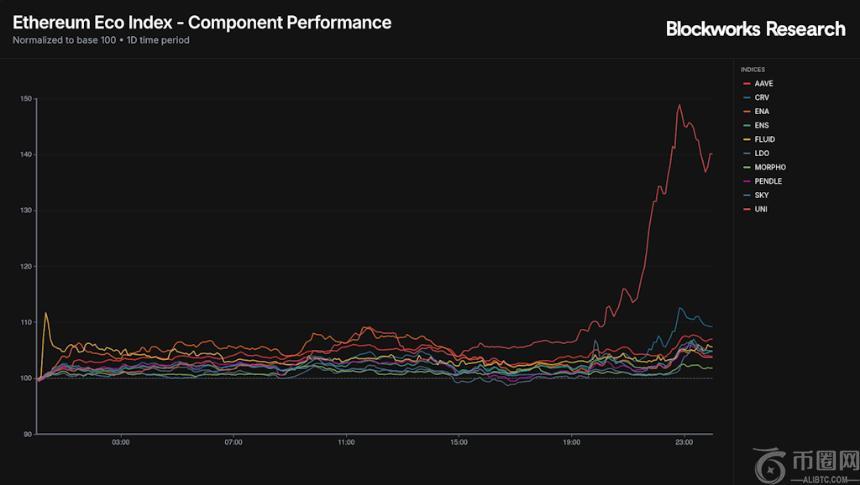This screenshot has height=485, width=860.
Task: Click the 15:00 time axis label
Action: pyautogui.click(x=459, y=442)
